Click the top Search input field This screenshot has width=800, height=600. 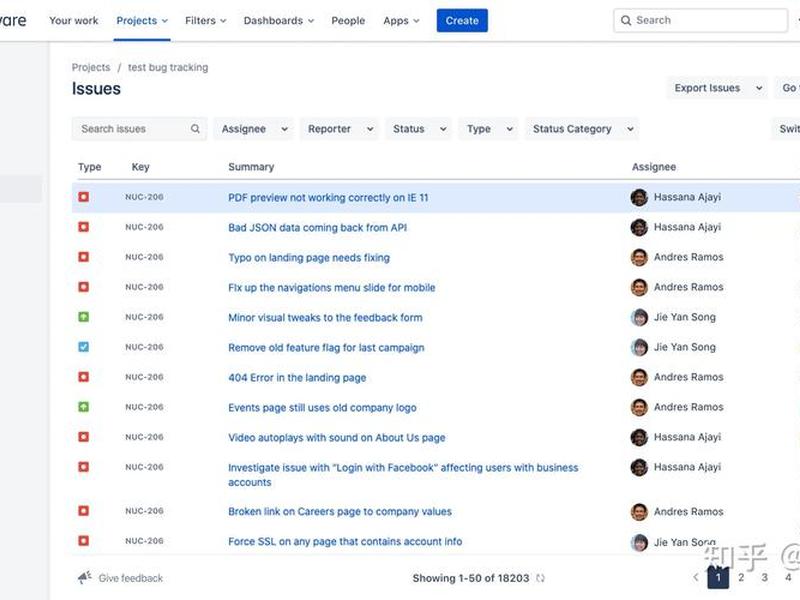[701, 20]
